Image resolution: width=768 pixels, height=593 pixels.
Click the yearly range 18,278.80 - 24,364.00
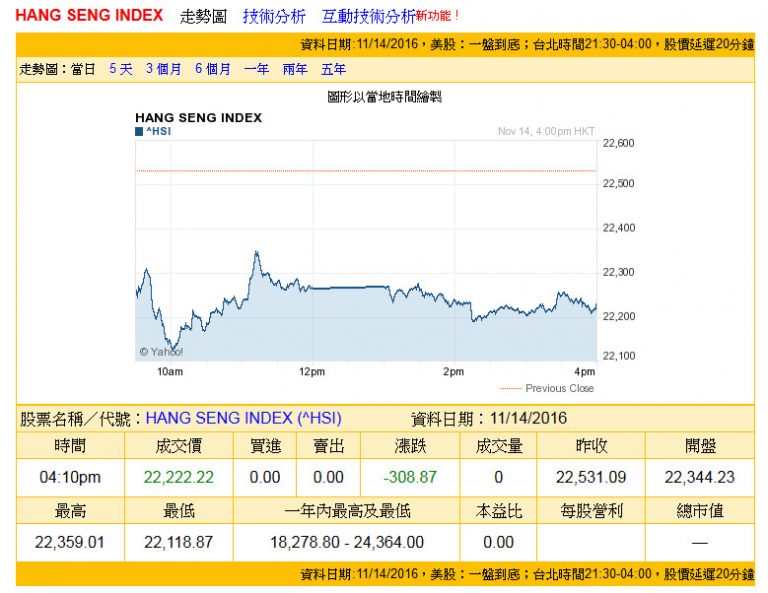(x=347, y=543)
